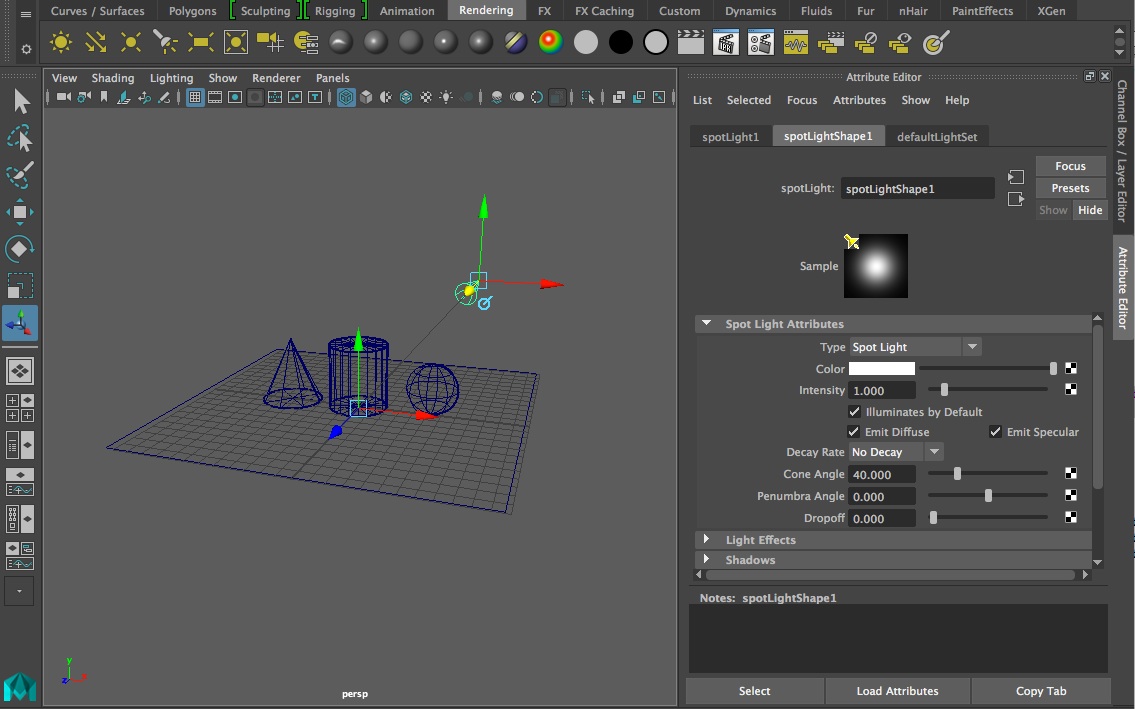Open the Decay Rate dropdown

895,452
